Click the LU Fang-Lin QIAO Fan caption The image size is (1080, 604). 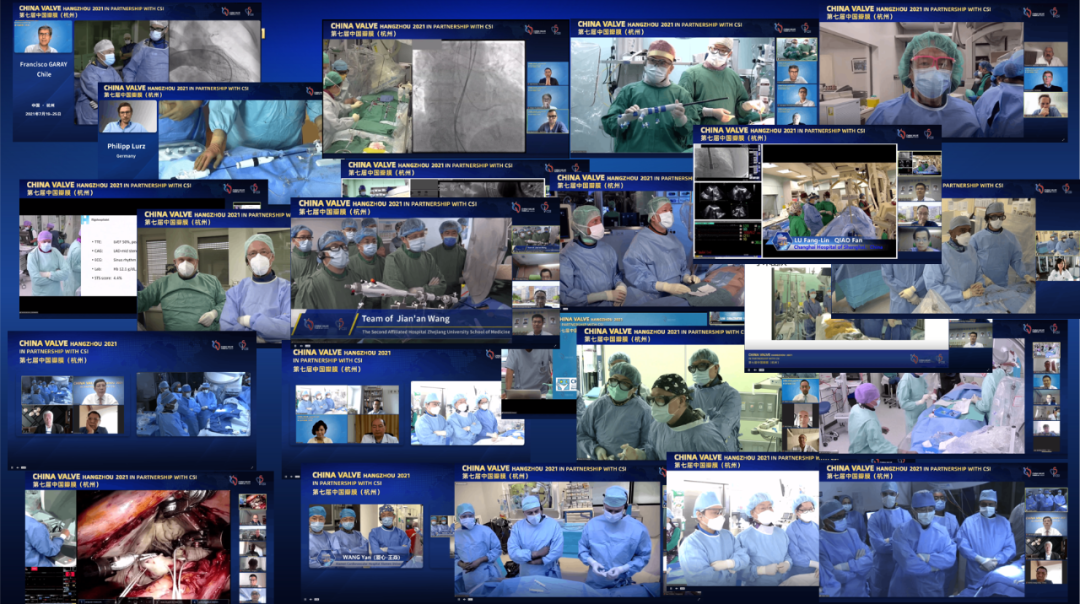tap(827, 242)
